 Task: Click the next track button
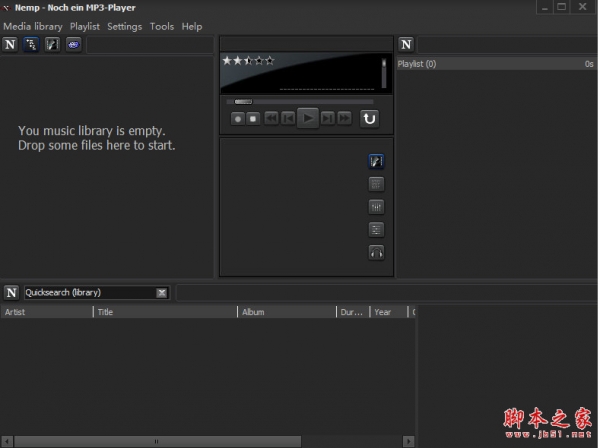[328, 118]
